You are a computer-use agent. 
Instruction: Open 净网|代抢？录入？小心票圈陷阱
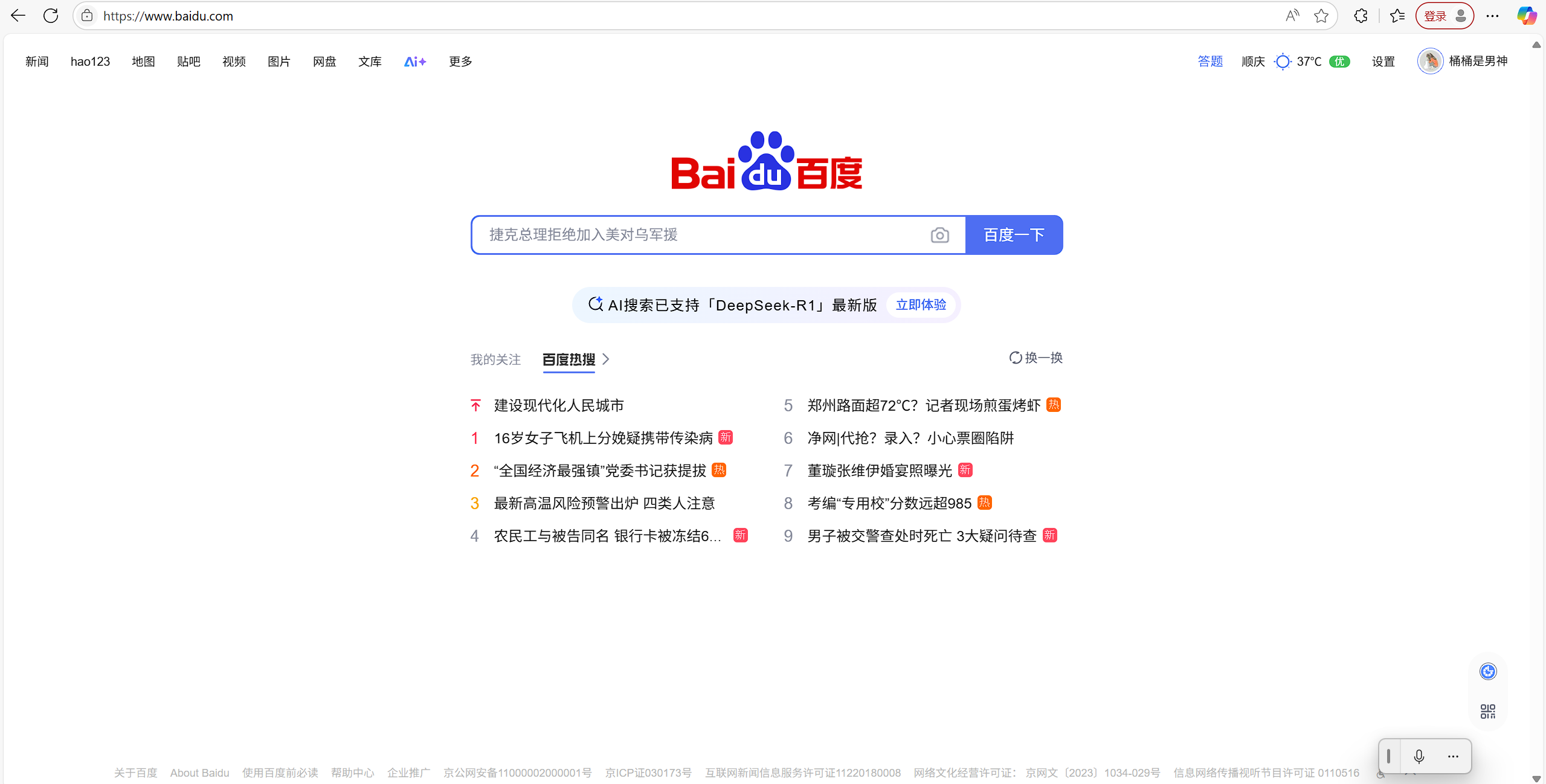(x=911, y=438)
